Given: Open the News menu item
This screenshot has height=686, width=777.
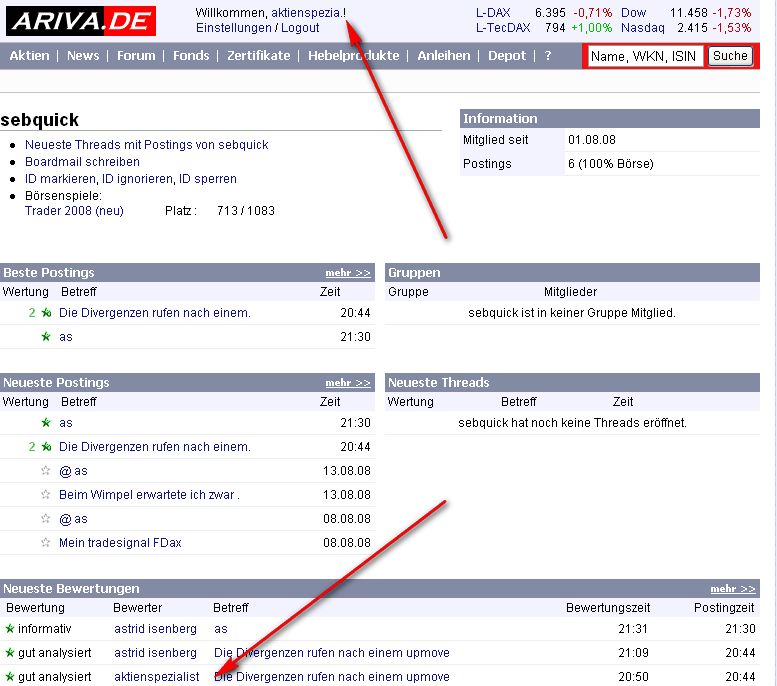Looking at the screenshot, I should pos(83,56).
